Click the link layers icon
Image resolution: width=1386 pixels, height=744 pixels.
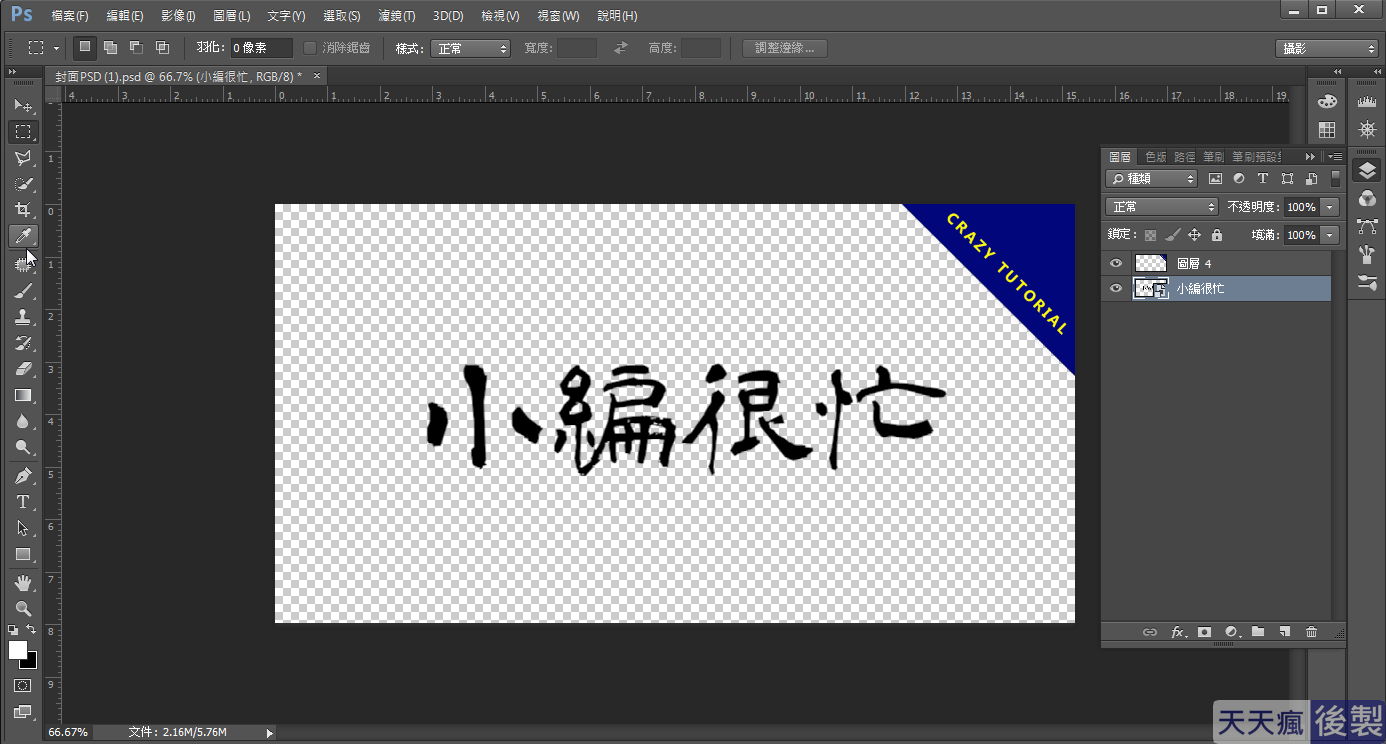[1150, 632]
